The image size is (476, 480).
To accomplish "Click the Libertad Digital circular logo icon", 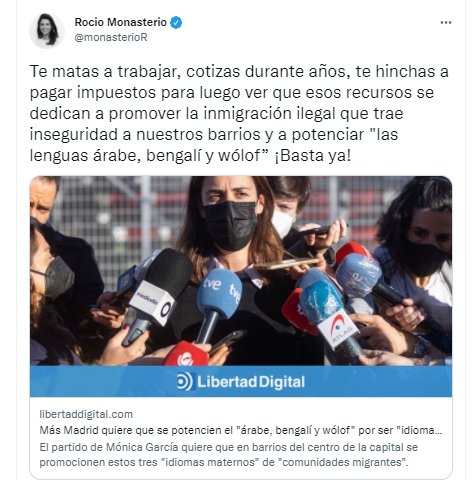I will click(184, 381).
